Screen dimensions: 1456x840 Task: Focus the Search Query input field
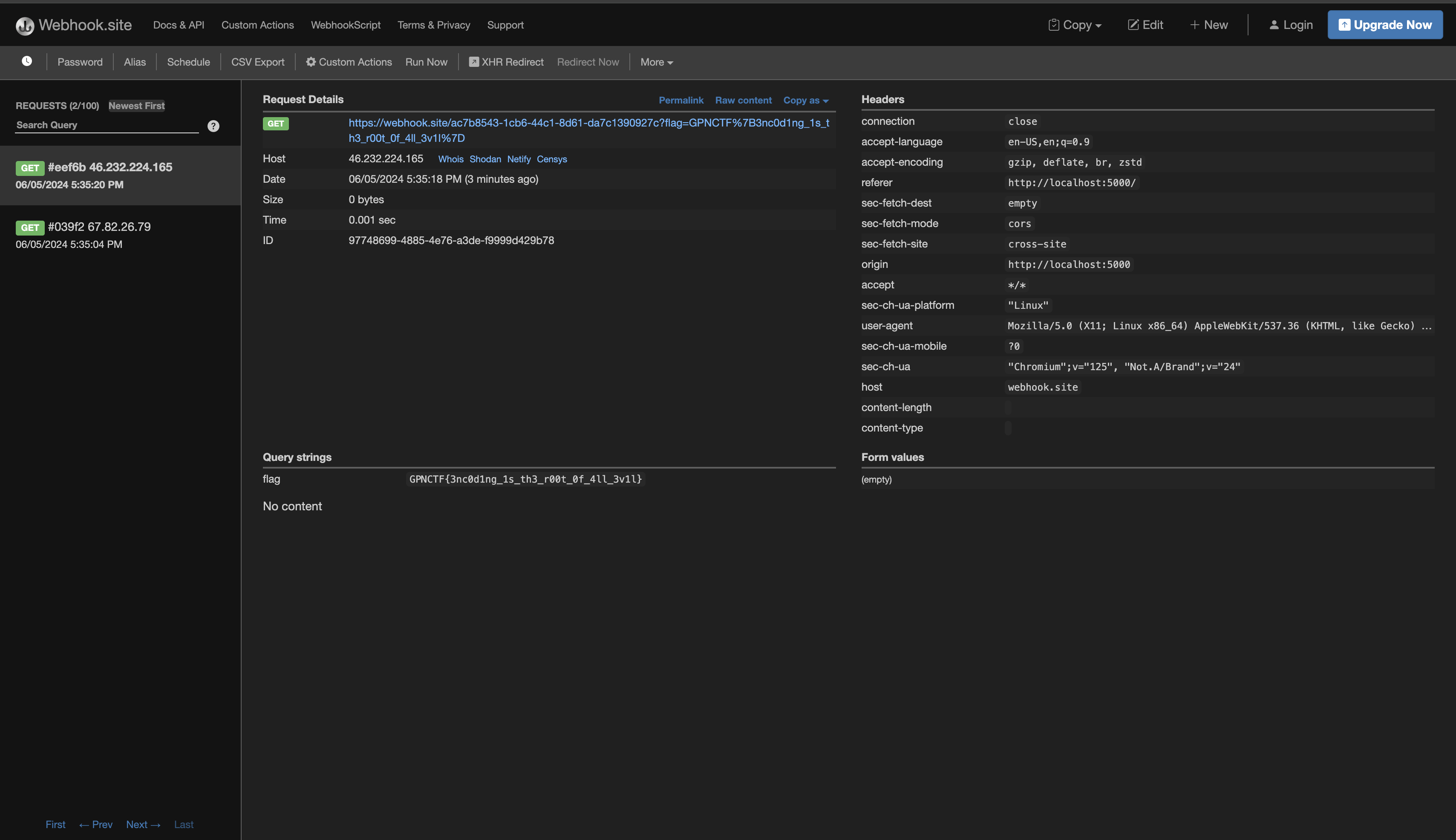click(x=107, y=125)
